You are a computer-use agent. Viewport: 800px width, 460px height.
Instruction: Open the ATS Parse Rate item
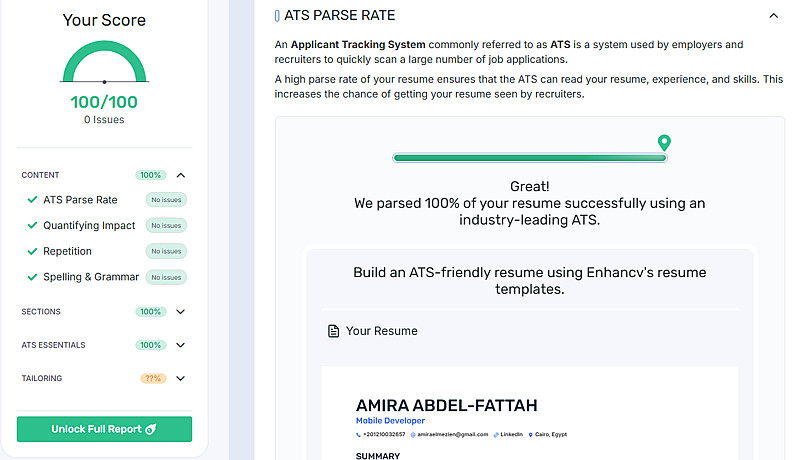[80, 200]
